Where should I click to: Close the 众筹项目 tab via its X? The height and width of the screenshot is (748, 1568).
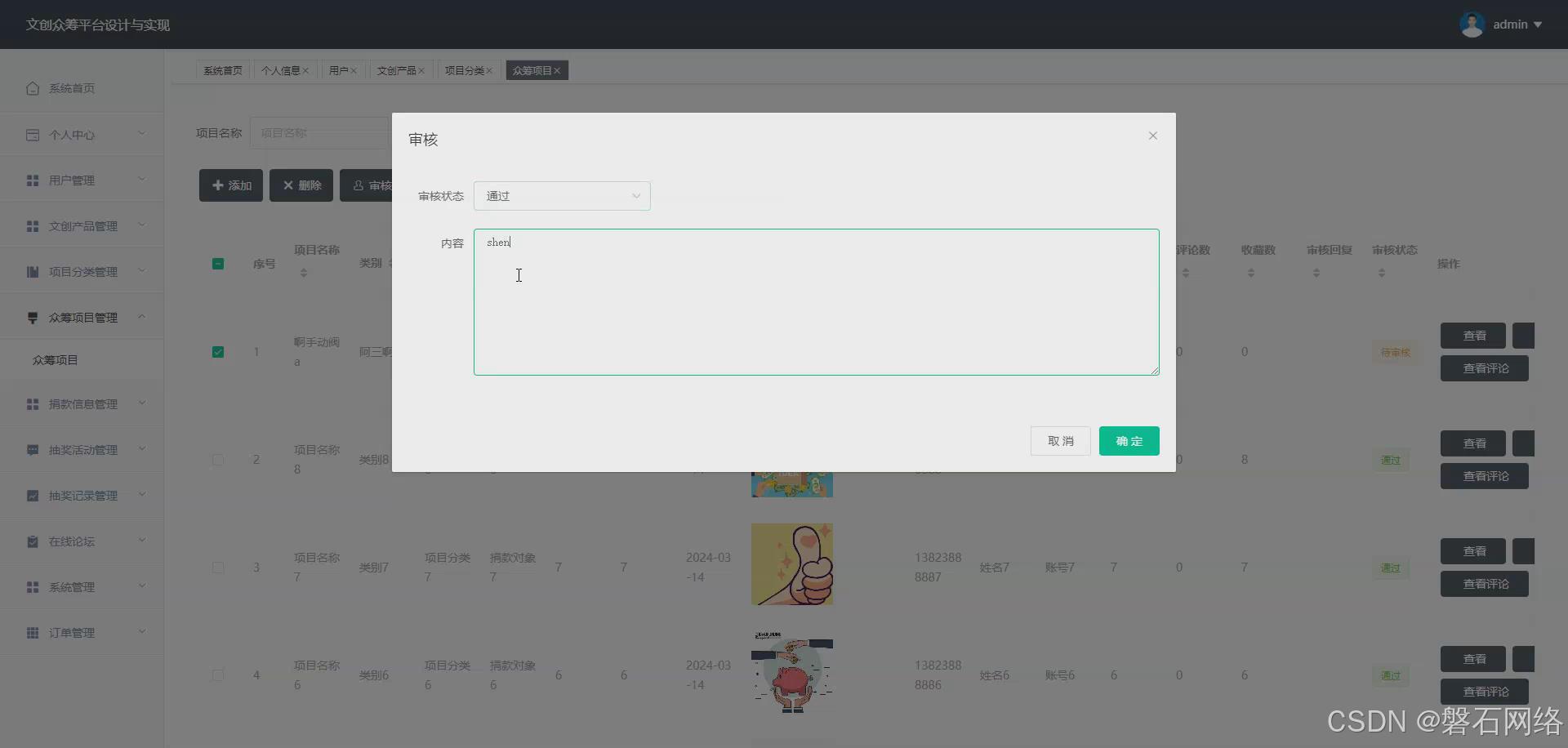(x=557, y=71)
